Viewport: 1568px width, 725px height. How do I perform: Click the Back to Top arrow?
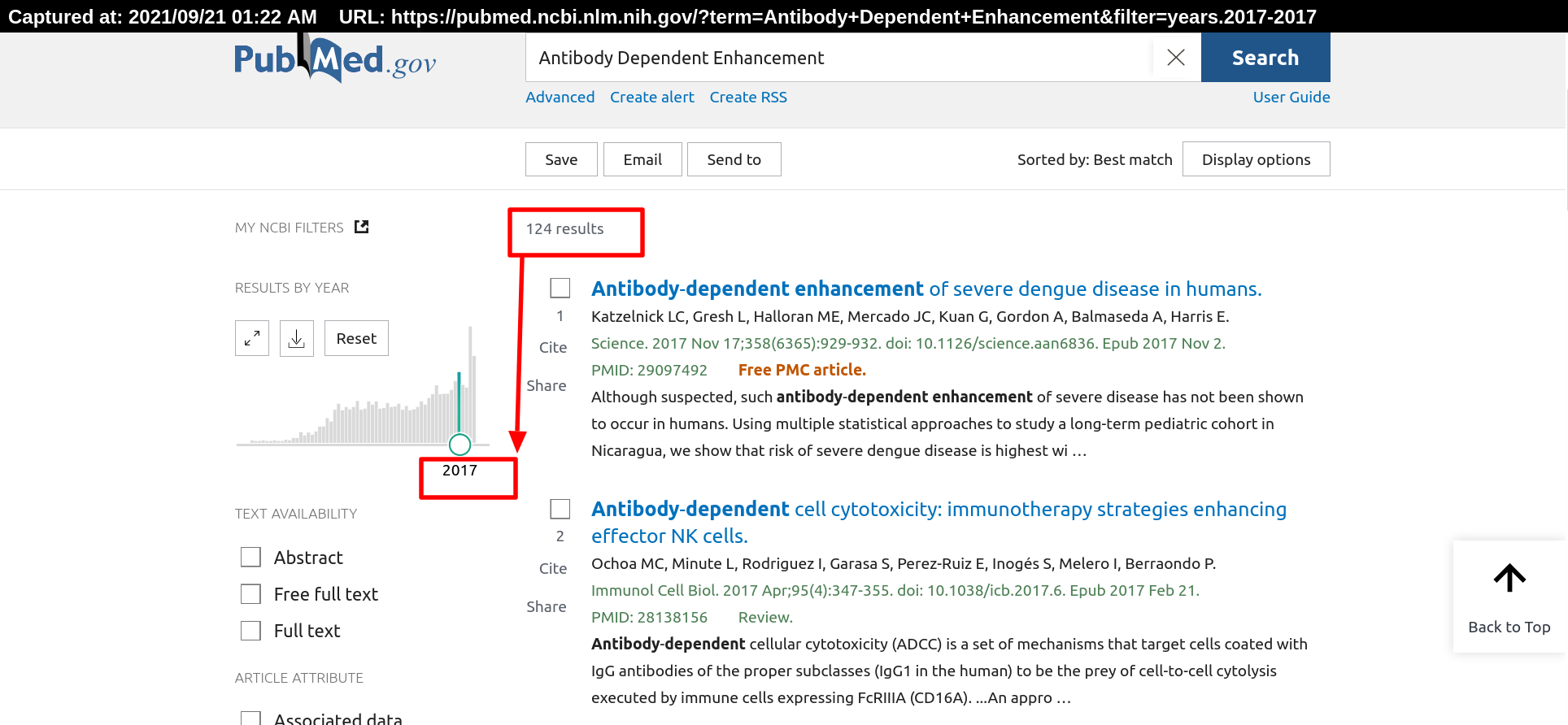click(x=1509, y=578)
